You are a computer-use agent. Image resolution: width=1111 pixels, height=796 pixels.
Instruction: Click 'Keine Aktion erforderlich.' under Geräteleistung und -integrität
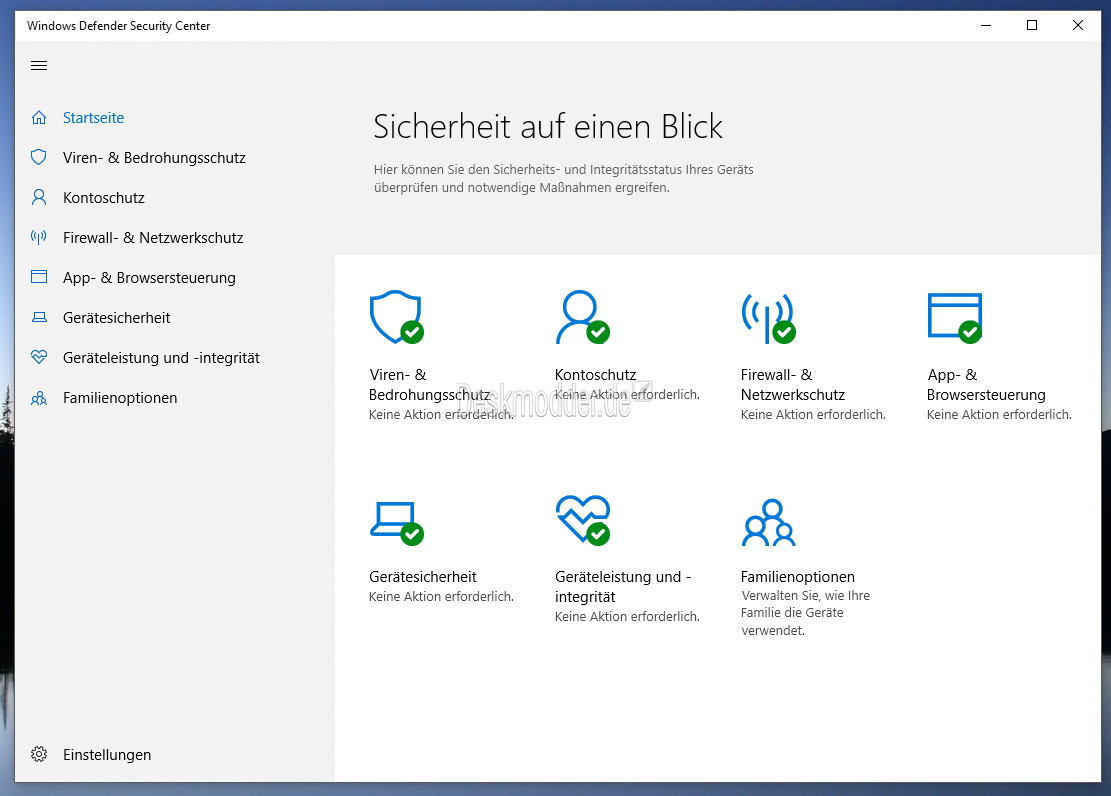pos(627,617)
